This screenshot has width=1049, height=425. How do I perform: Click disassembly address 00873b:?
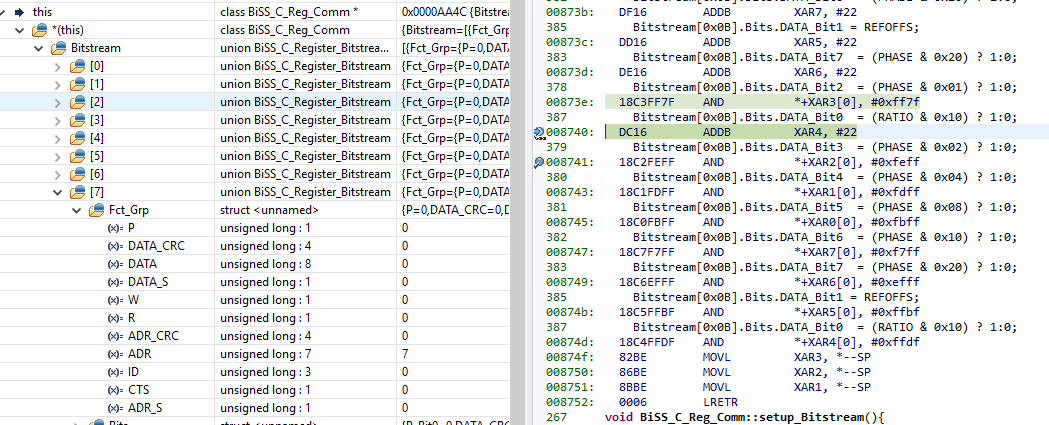click(x=569, y=13)
